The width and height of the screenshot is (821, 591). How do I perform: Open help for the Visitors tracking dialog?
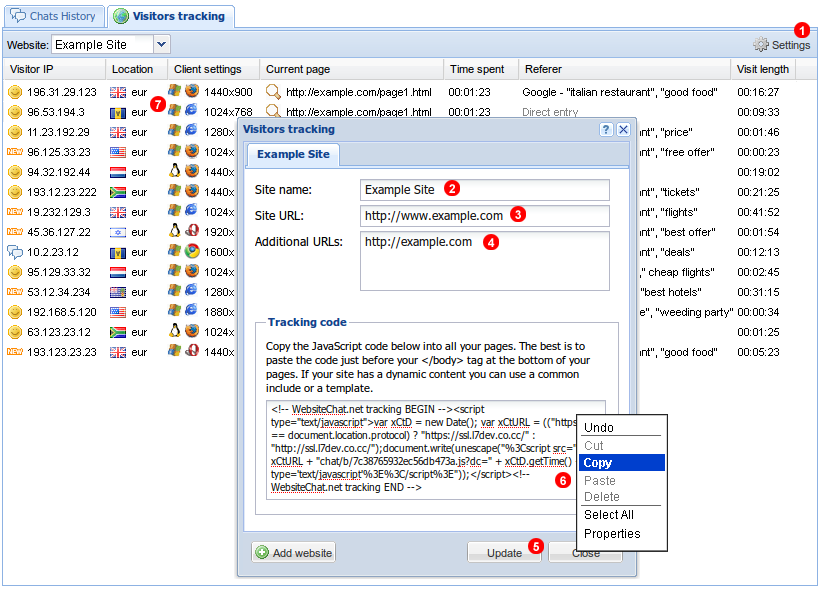(x=606, y=129)
